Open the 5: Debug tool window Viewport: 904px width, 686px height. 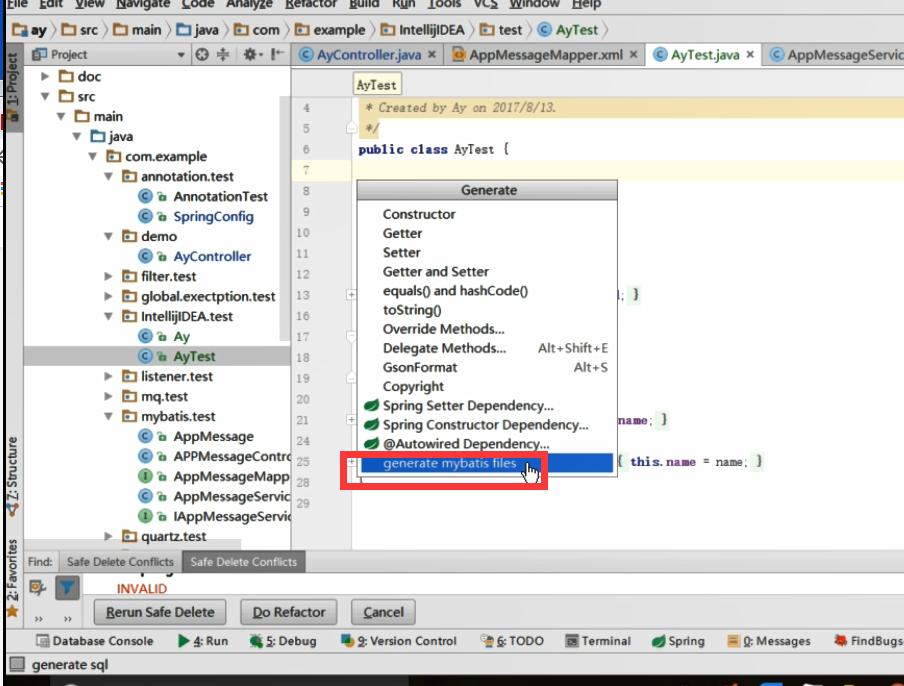(283, 641)
